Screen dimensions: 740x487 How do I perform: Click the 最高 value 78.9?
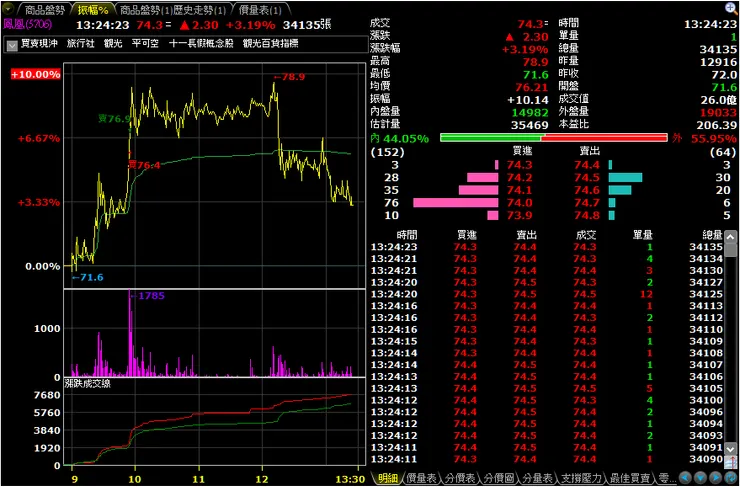535,61
